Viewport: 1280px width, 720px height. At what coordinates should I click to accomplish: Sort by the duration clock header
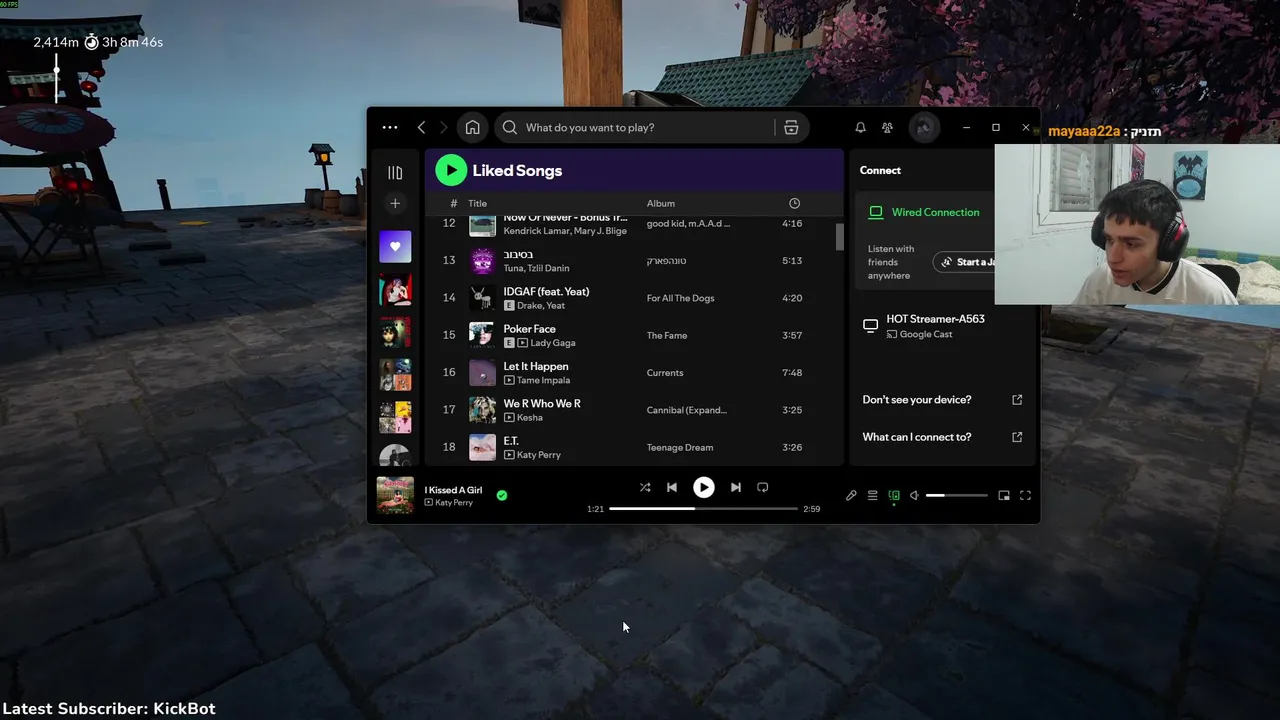[794, 204]
